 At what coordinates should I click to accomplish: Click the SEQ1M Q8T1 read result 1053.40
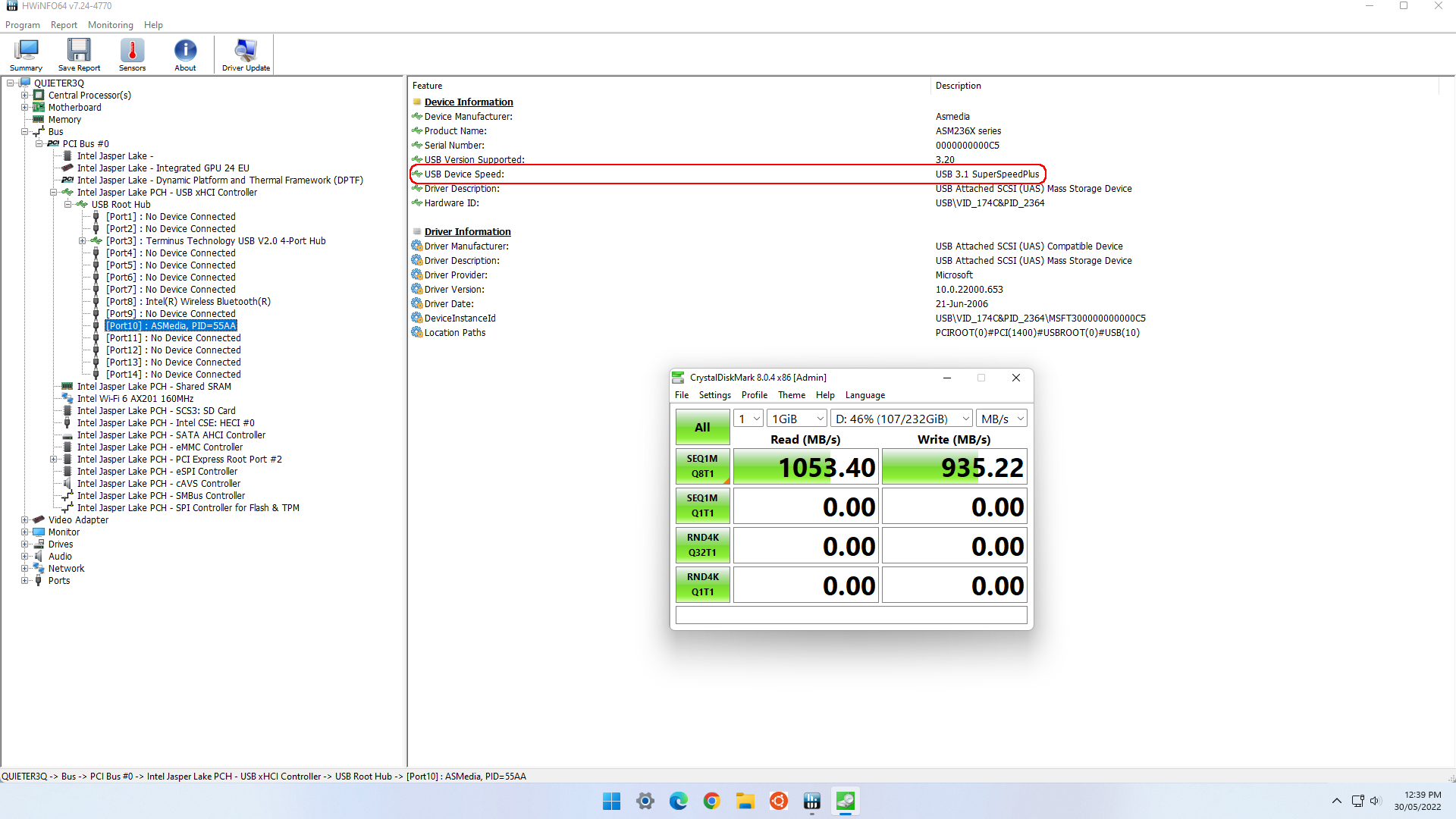[x=805, y=467]
